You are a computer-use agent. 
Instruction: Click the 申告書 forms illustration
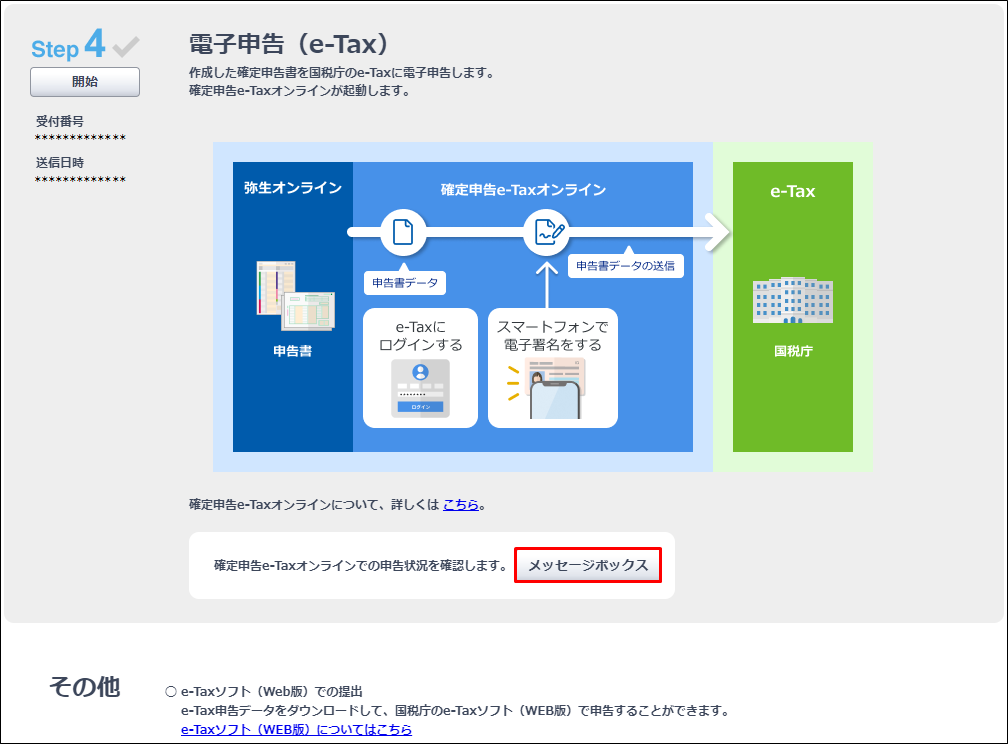pyautogui.click(x=295, y=295)
